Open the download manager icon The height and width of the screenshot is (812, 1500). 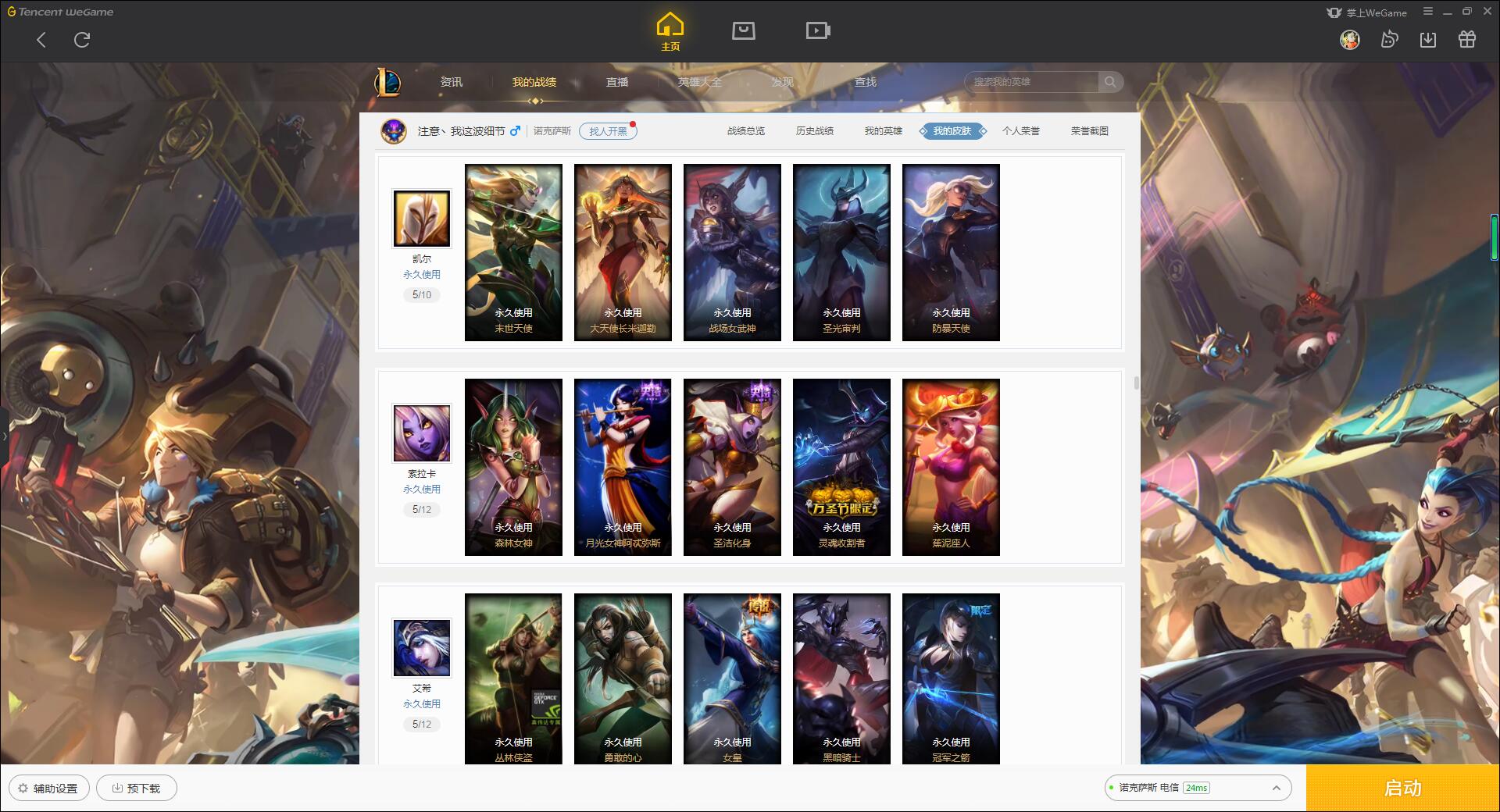(x=1428, y=40)
